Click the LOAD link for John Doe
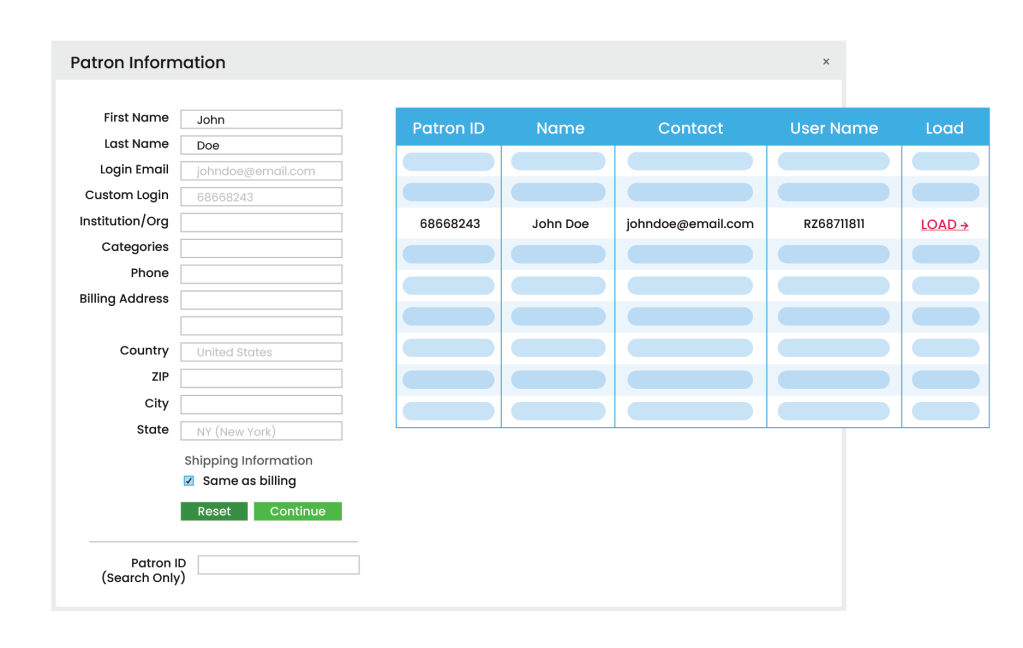The height and width of the screenshot is (648, 1023). [x=944, y=224]
